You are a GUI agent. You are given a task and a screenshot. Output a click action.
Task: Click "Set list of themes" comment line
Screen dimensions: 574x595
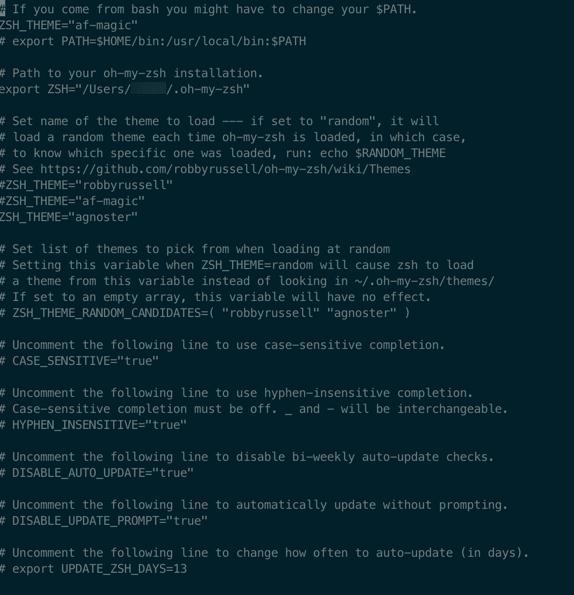195,249
